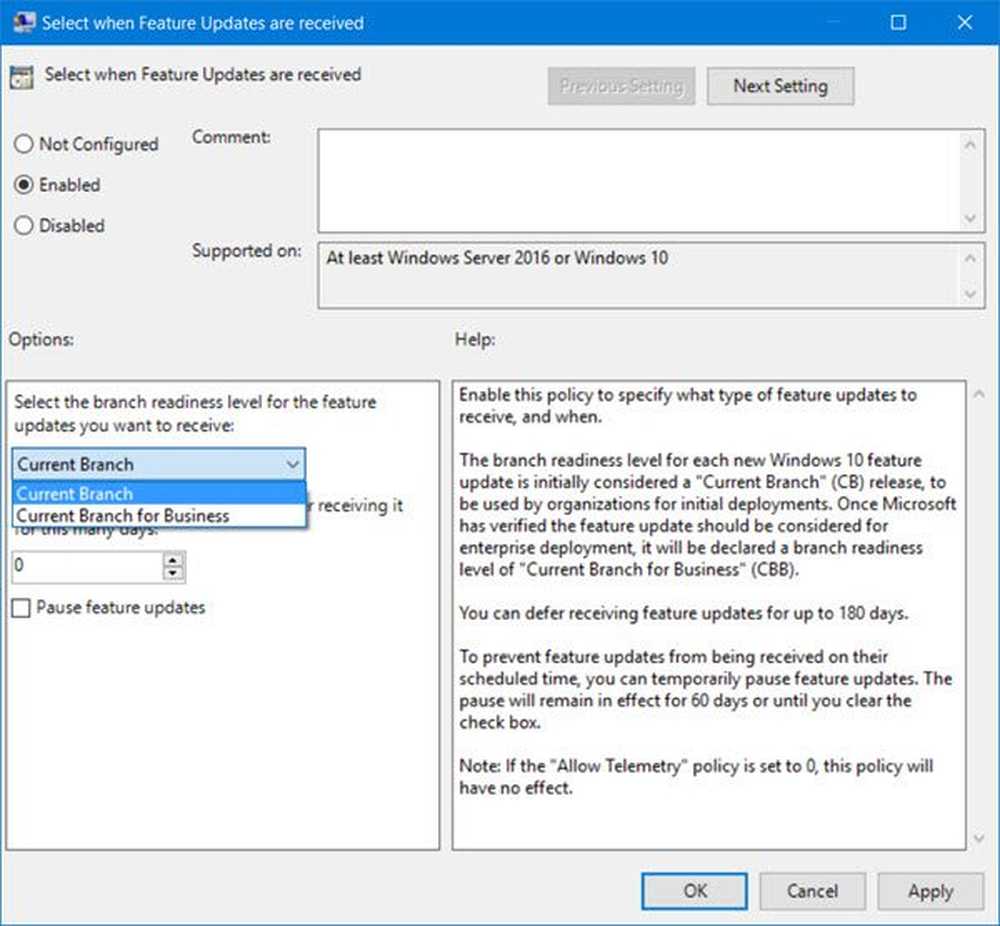This screenshot has height=926, width=1000.
Task: Click the down arrow to decrease deferral days
Action: coord(173,573)
